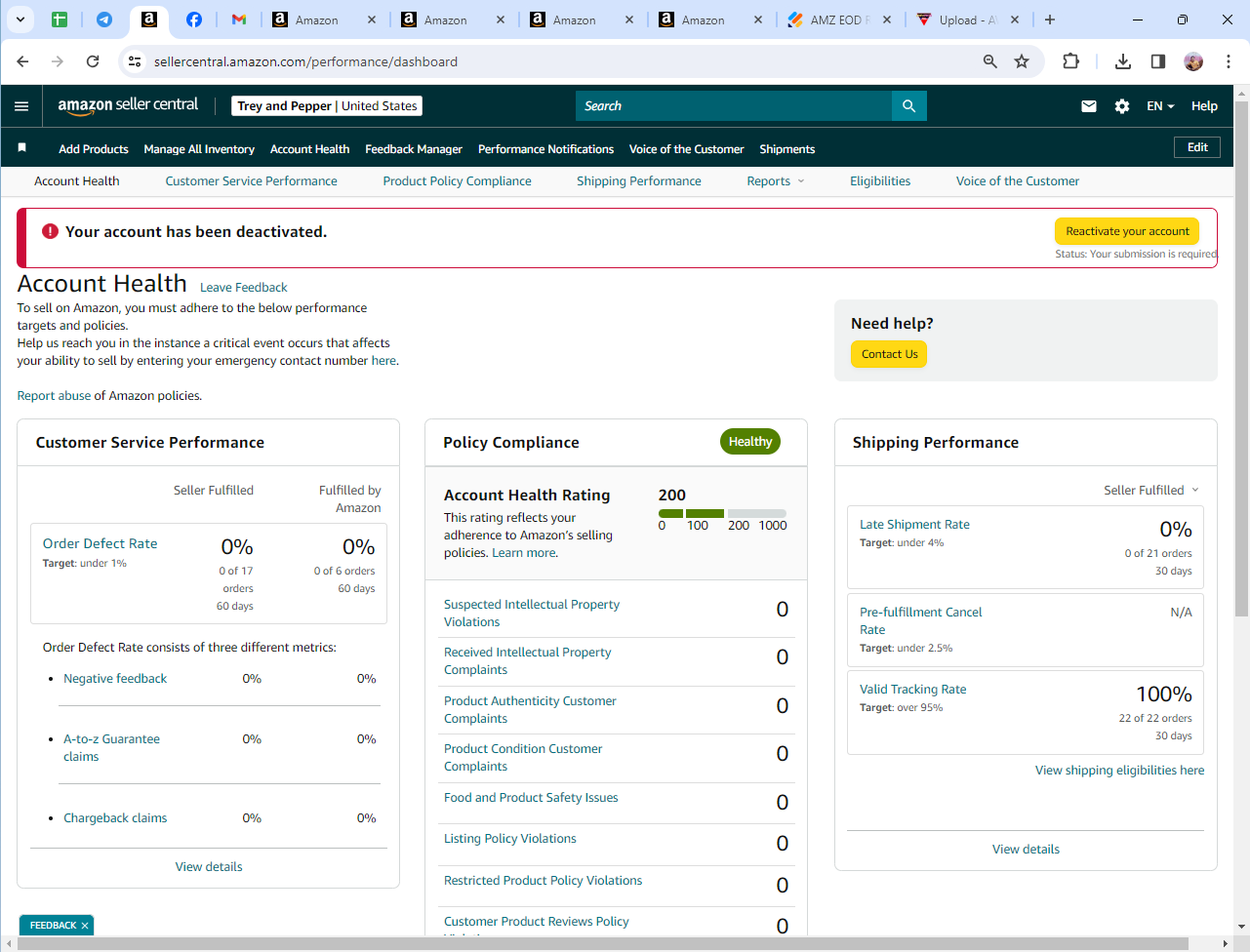The width and height of the screenshot is (1250, 952).
Task: Open Feedback Manager menu item
Action: [x=414, y=149]
